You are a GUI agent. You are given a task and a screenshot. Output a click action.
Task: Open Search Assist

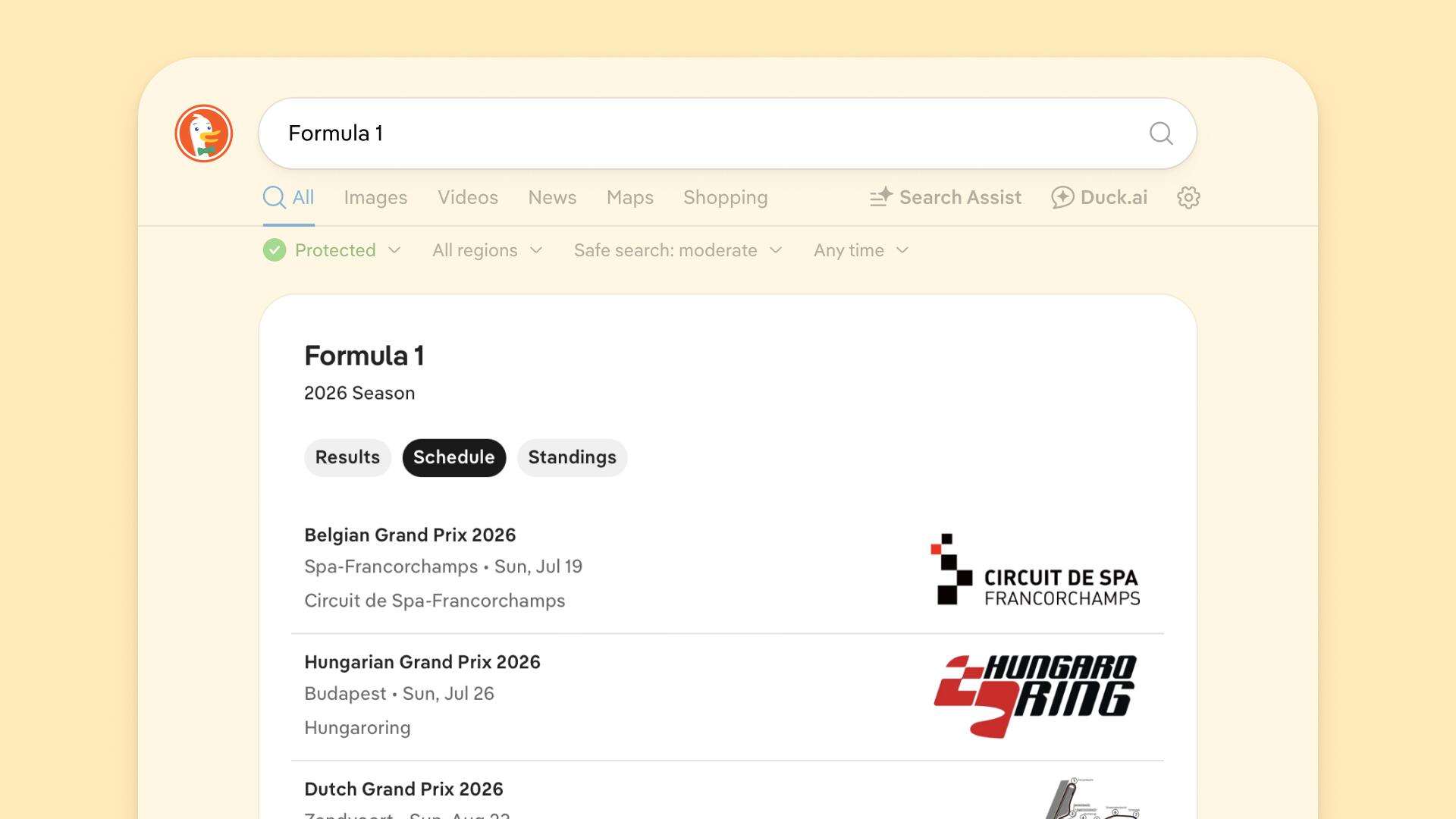click(x=946, y=197)
